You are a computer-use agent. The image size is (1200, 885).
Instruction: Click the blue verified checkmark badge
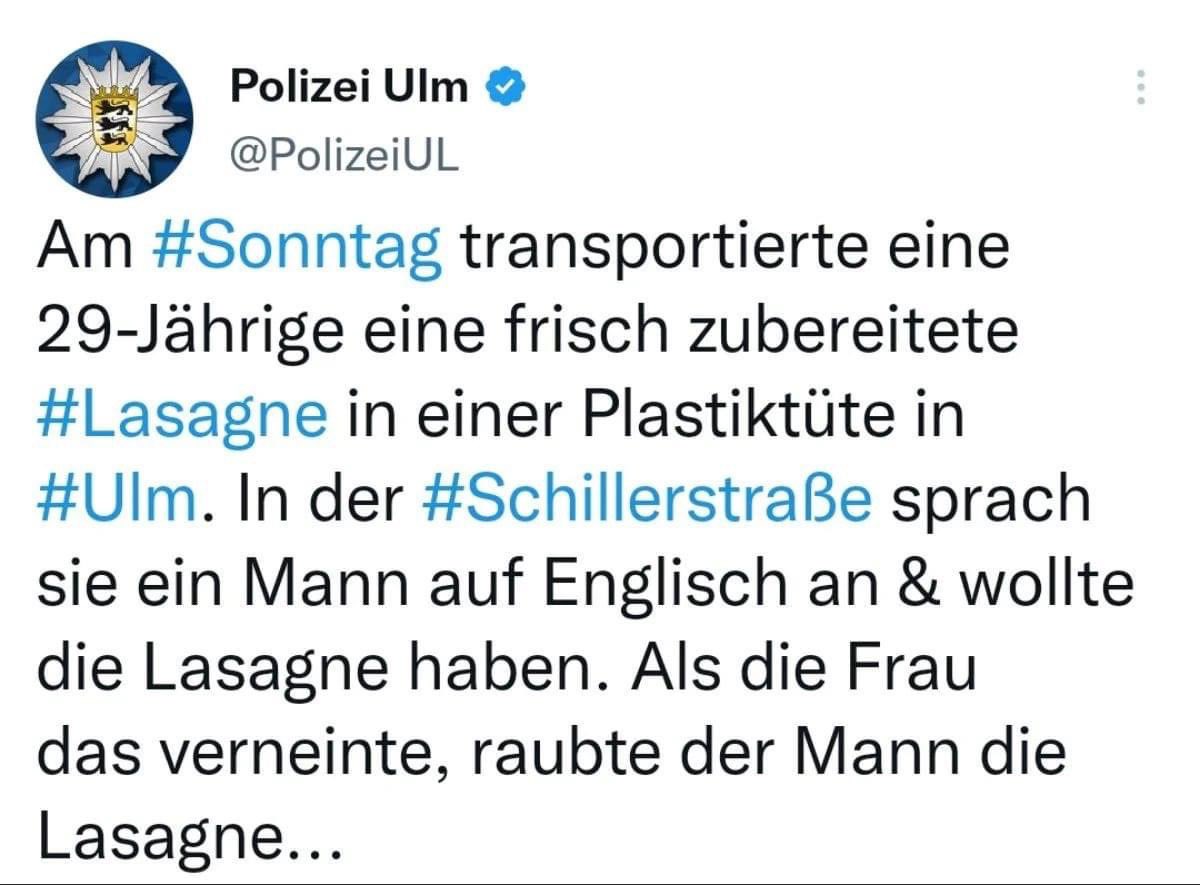(506, 87)
